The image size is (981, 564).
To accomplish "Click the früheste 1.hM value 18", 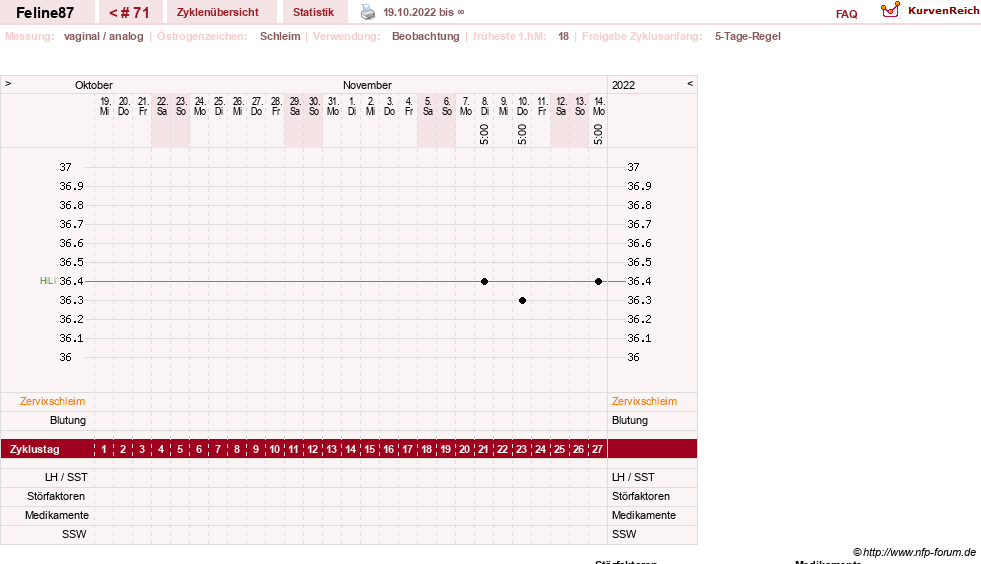I will (x=564, y=36).
